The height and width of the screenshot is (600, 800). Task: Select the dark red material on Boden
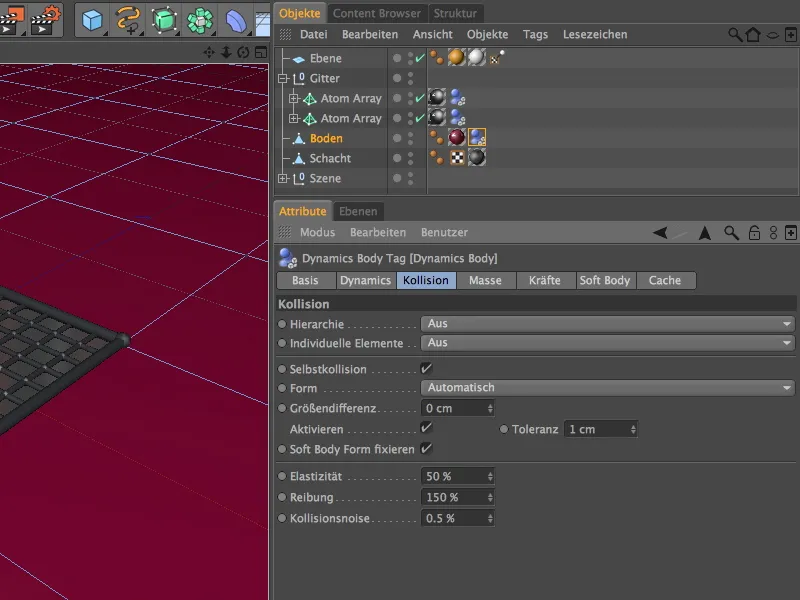(x=457, y=137)
